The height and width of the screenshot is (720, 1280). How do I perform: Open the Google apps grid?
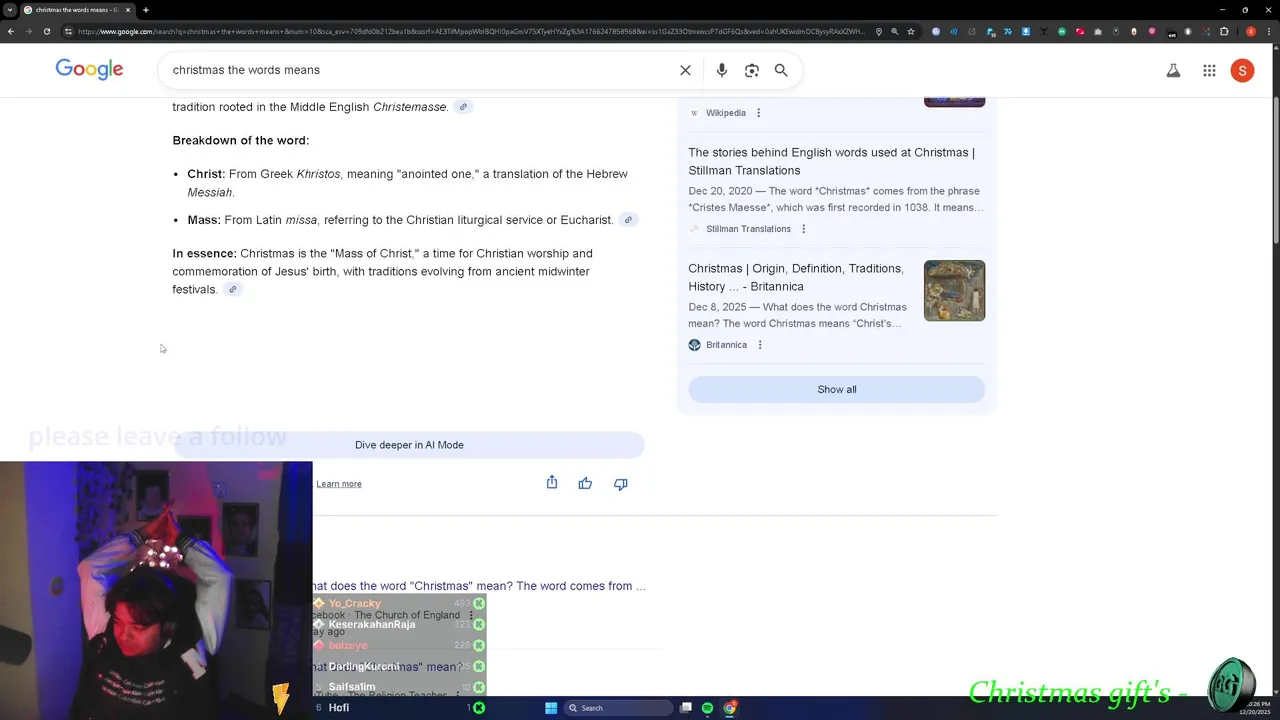click(1209, 70)
